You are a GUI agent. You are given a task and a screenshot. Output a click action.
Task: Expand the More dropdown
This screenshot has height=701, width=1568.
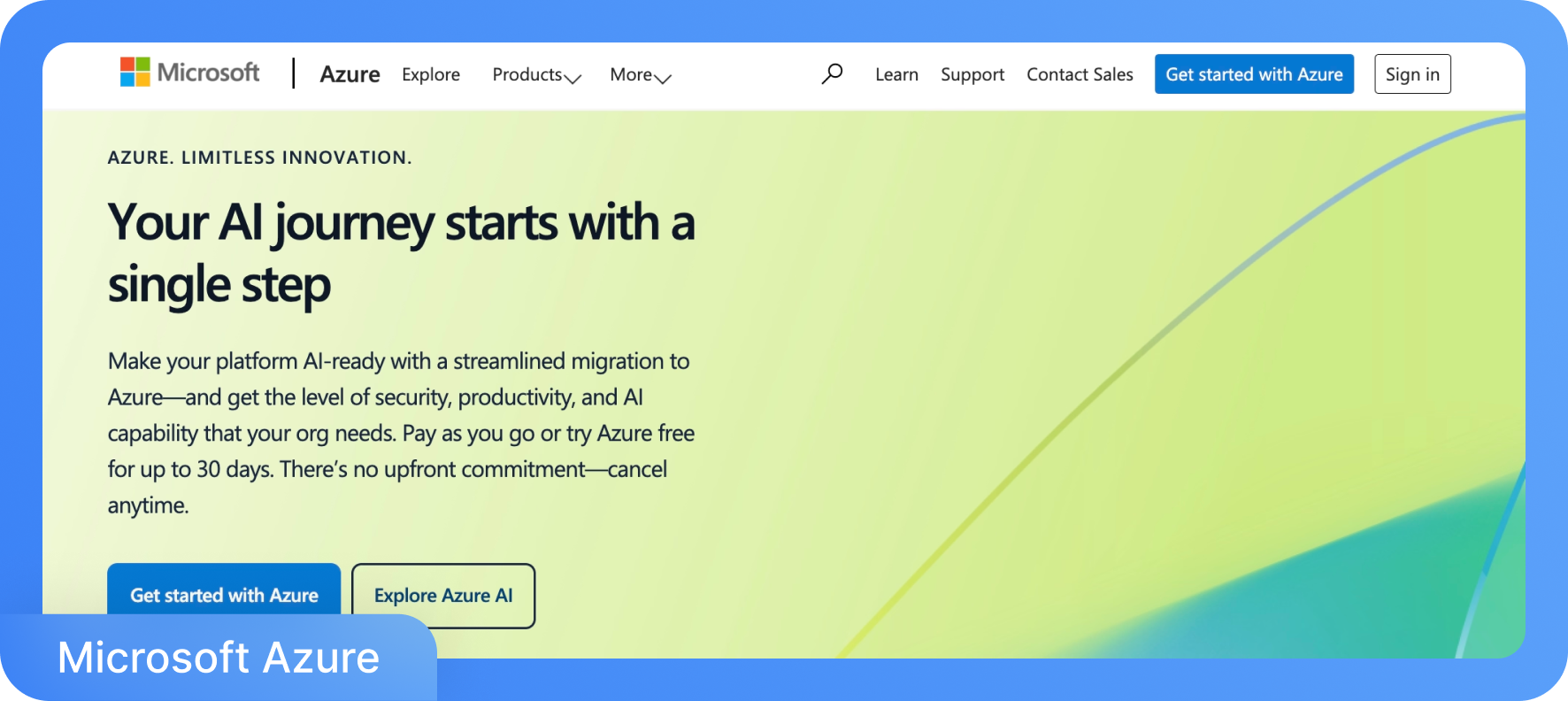coord(641,75)
